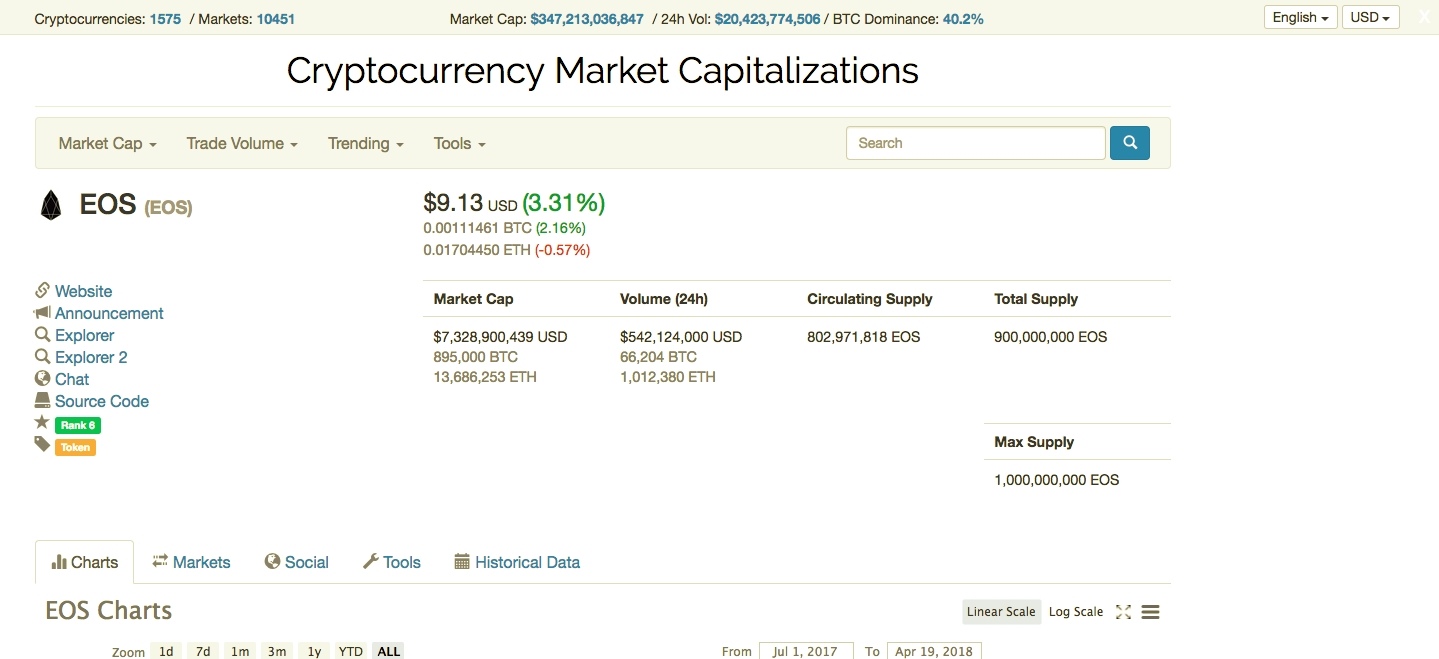Click the drive icon beside Source Code
The width and height of the screenshot is (1439, 659).
tap(42, 400)
